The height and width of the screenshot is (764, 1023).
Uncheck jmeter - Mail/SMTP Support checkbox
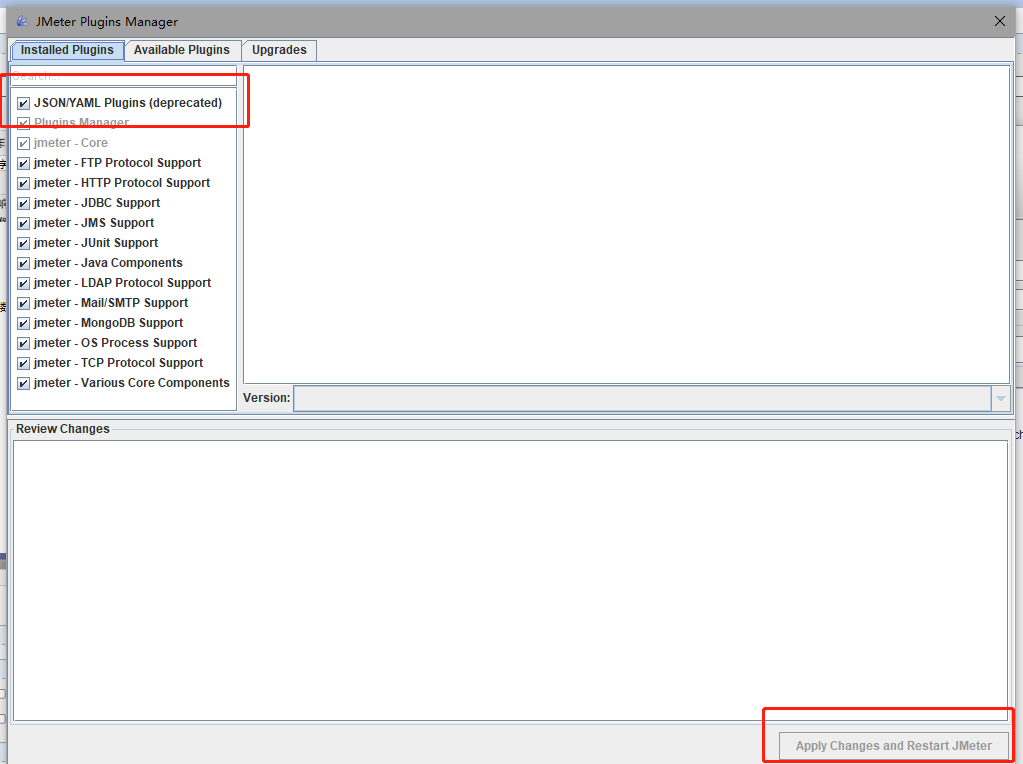tap(23, 303)
